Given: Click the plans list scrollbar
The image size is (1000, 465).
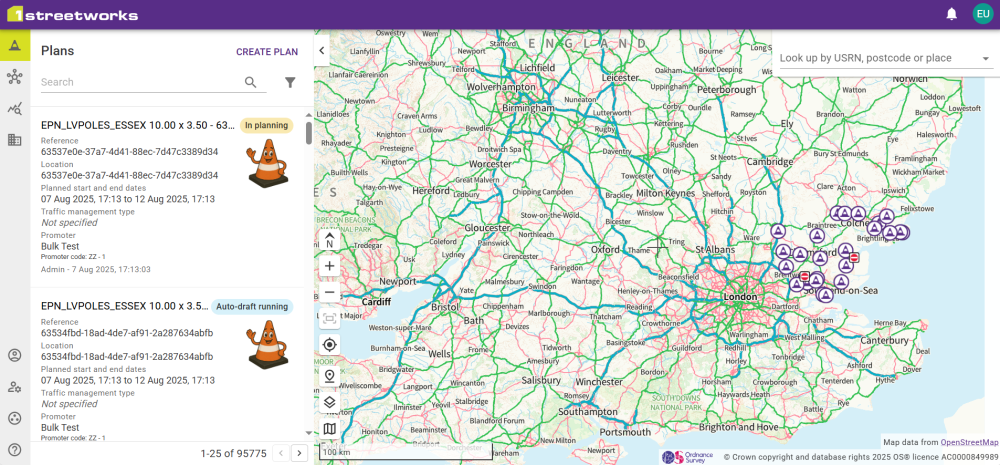Looking at the screenshot, I should 309,133.
